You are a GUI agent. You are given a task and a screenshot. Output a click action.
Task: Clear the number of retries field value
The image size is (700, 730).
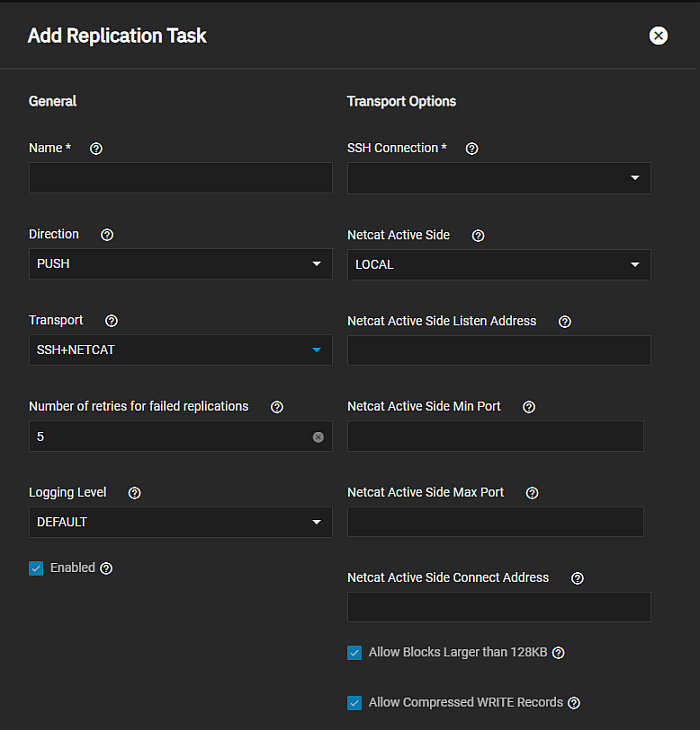(318, 437)
